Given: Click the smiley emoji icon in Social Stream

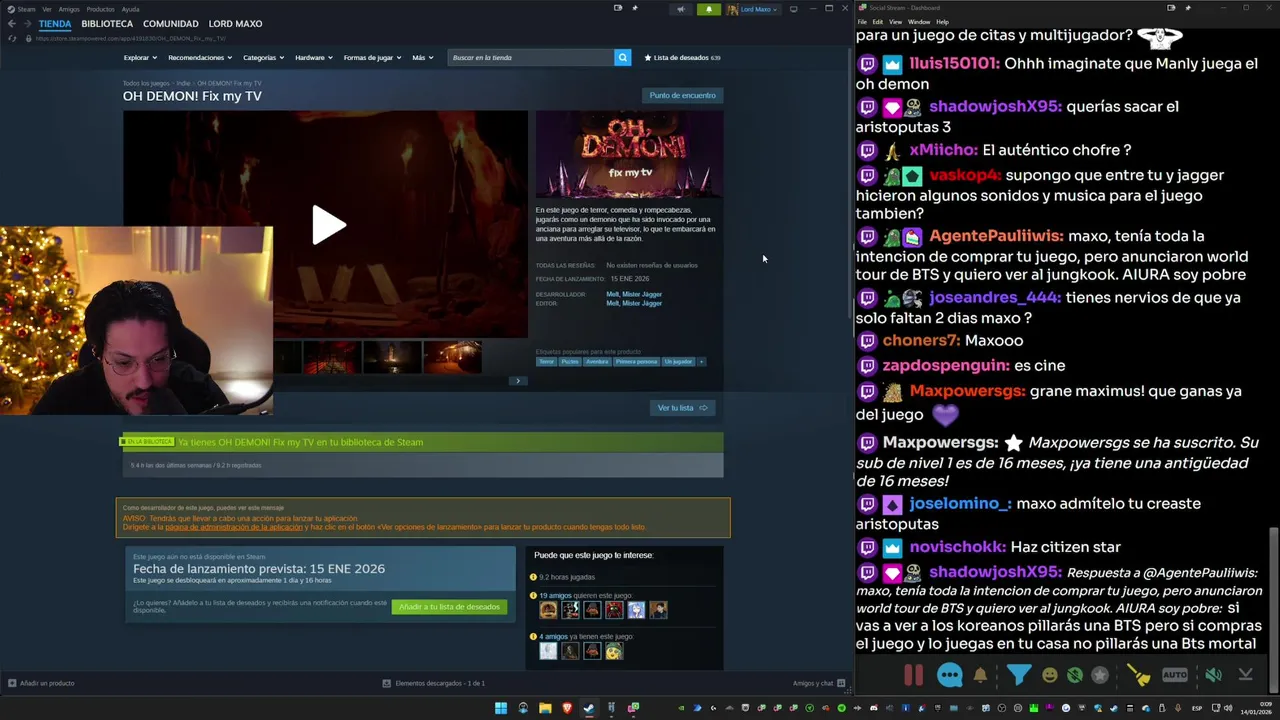Looking at the screenshot, I should (1049, 675).
